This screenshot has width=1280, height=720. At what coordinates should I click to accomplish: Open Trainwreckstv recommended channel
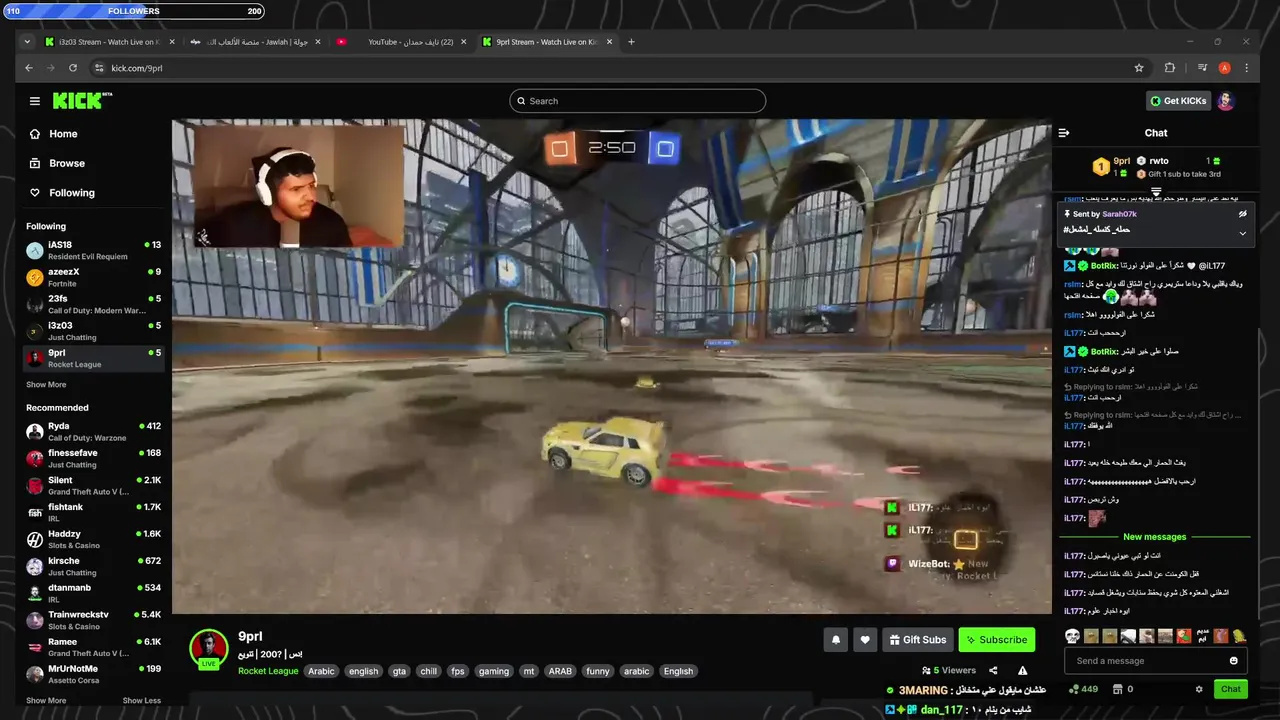click(x=94, y=620)
